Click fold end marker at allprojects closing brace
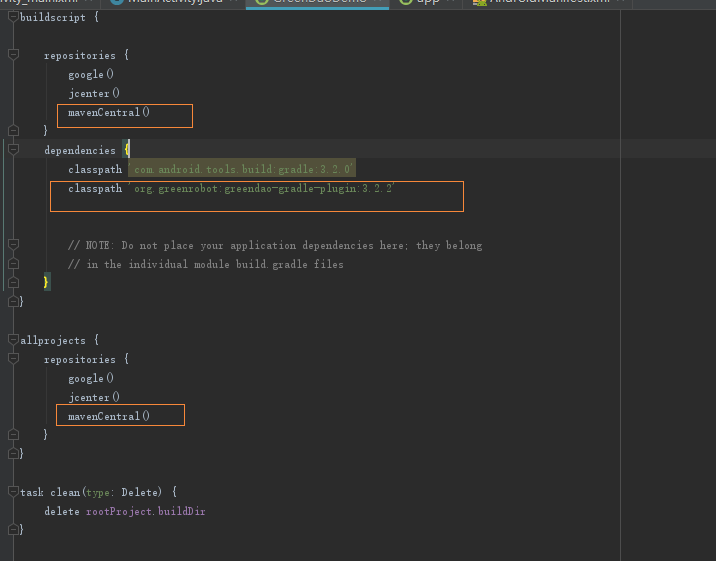716x561 pixels. click(13, 453)
